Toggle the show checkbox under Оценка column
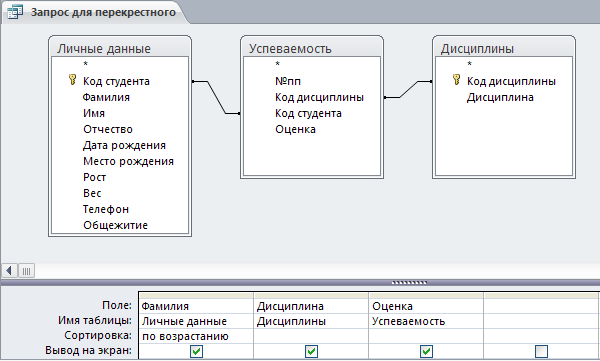The height and width of the screenshot is (361, 600). (426, 351)
